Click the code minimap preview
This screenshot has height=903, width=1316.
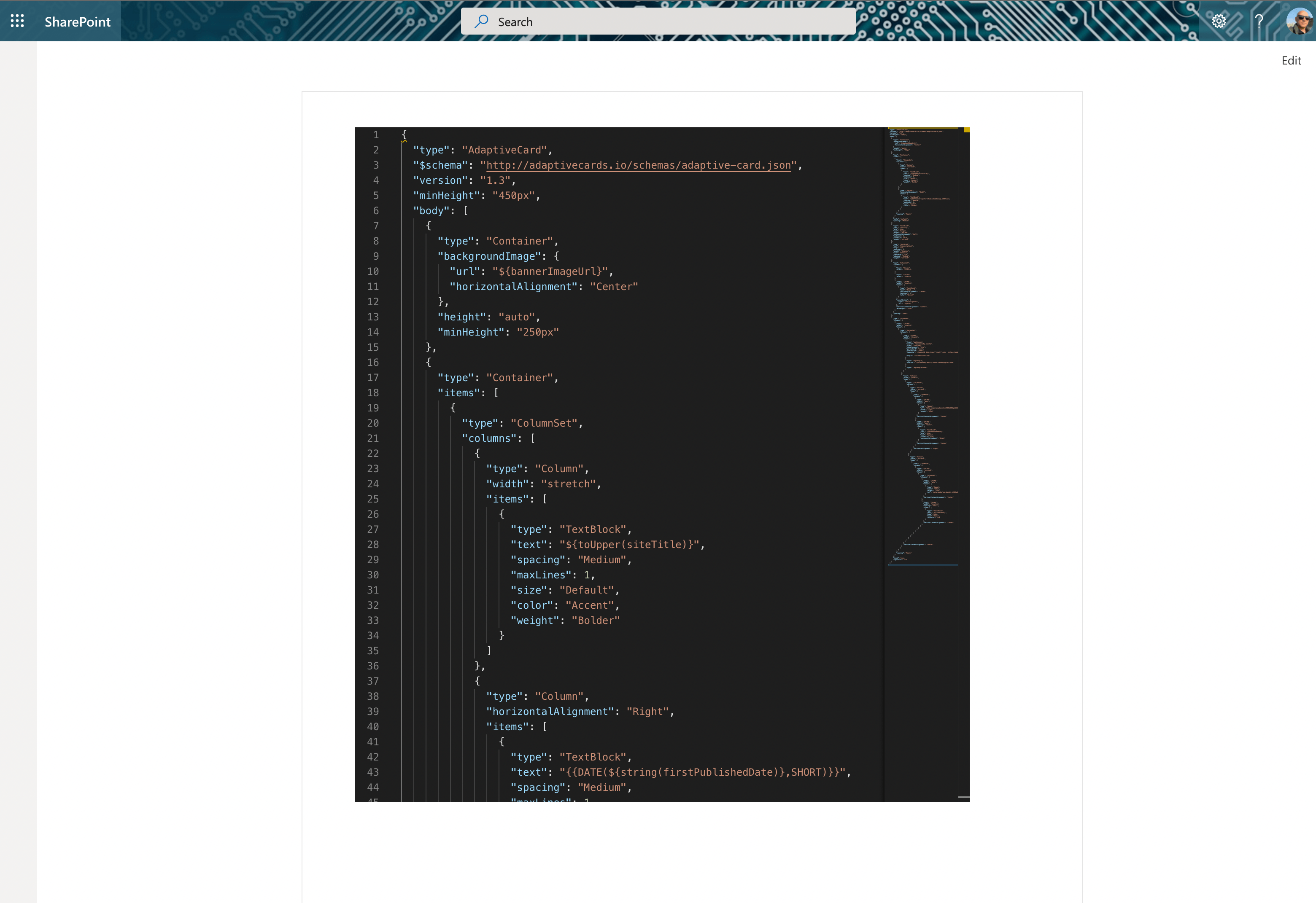[922, 339]
